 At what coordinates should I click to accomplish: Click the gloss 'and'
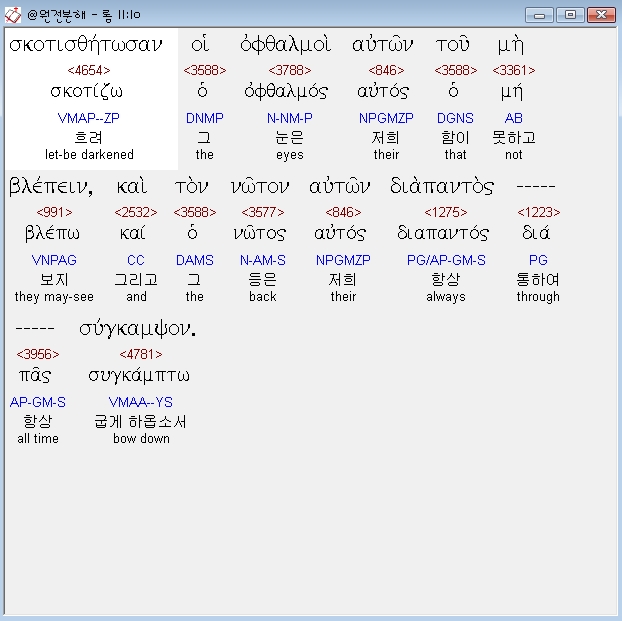pos(136,296)
